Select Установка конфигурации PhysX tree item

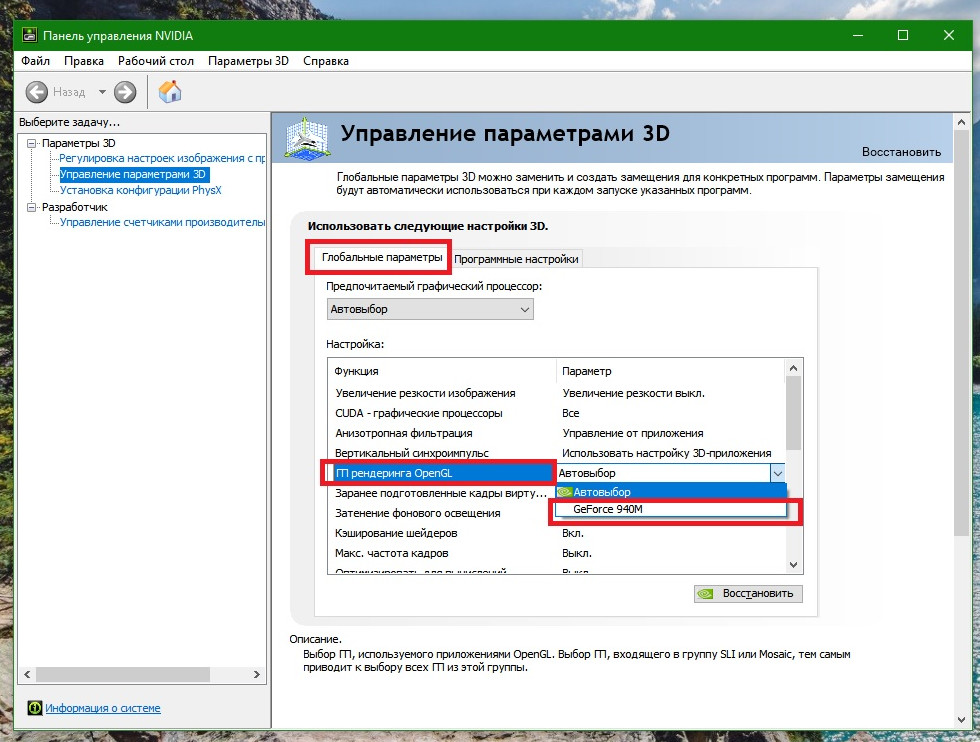point(141,190)
